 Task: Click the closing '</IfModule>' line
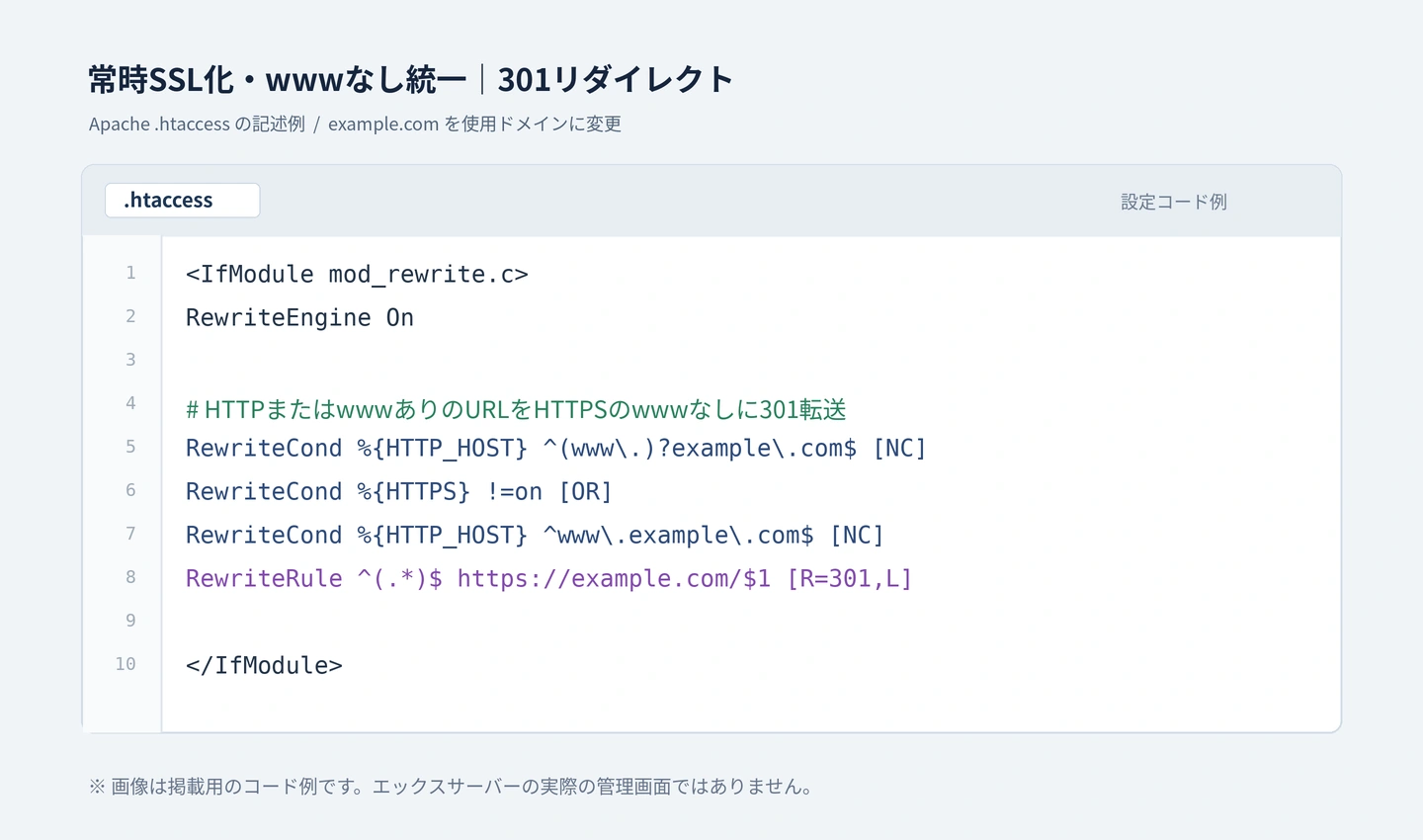[264, 665]
